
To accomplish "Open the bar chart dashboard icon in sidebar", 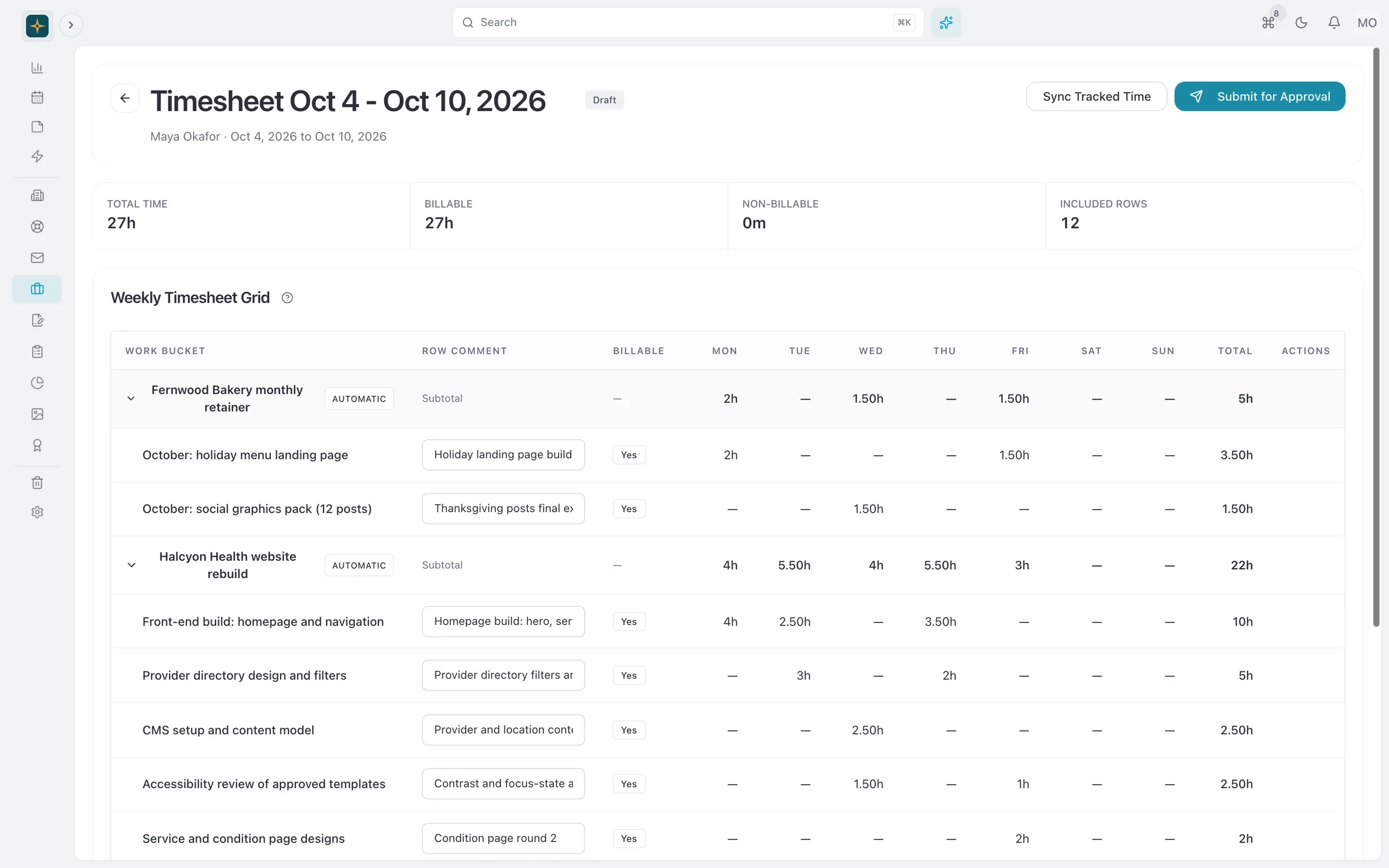I will pos(37,68).
